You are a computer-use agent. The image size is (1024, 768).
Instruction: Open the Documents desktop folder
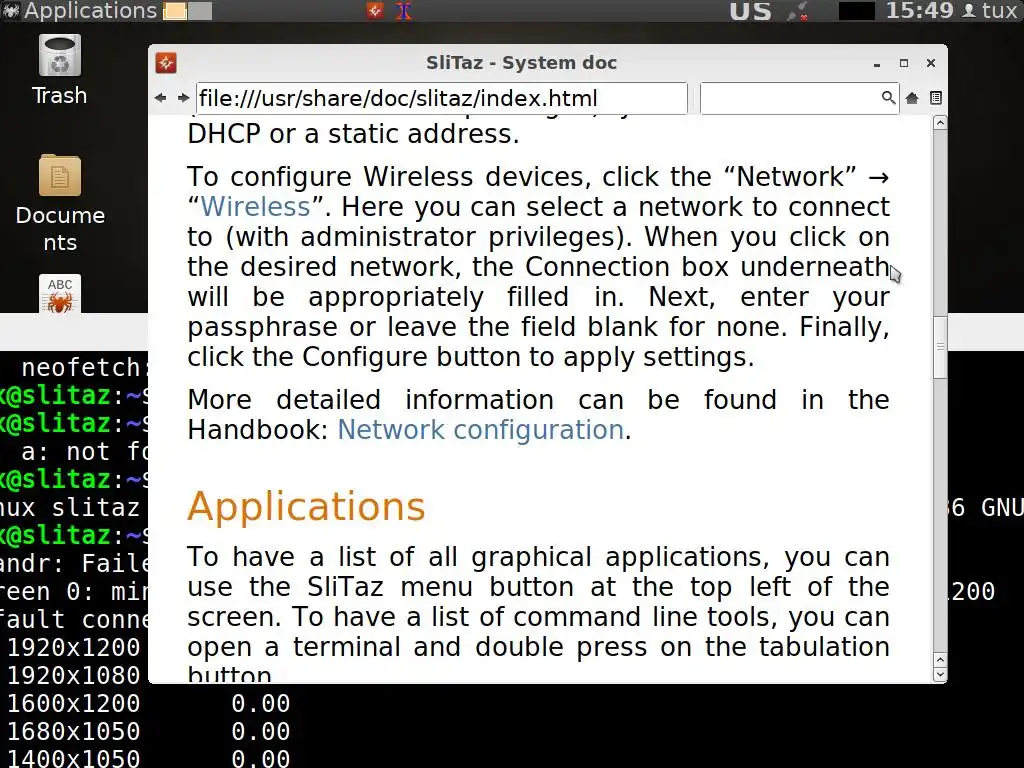click(60, 204)
